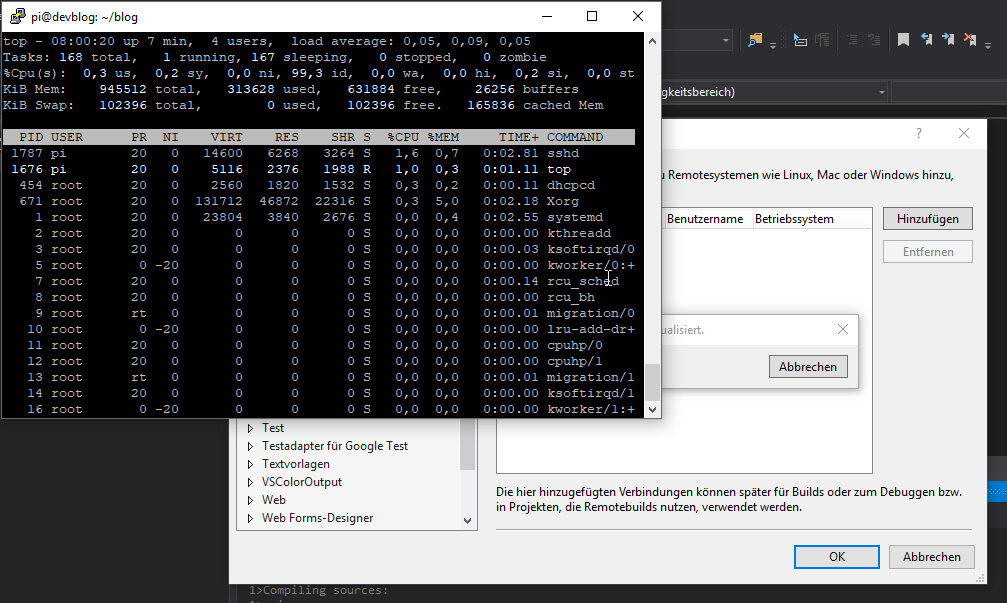Click the Benutzername column header
This screenshot has height=603, width=1007.
[x=706, y=219]
